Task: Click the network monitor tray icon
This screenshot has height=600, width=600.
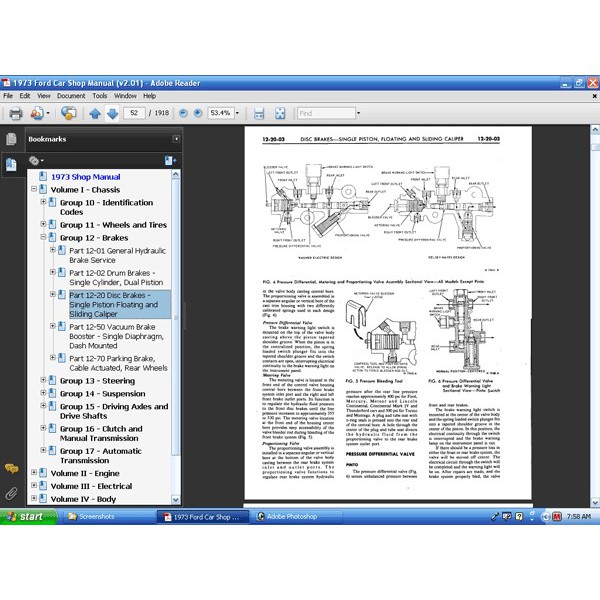Action: 507,517
